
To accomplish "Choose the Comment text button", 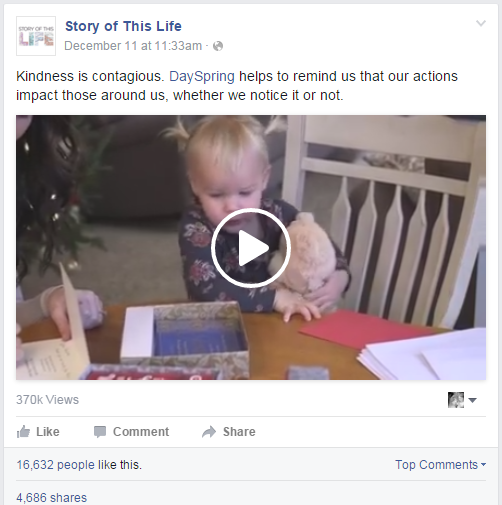I will 141,432.
